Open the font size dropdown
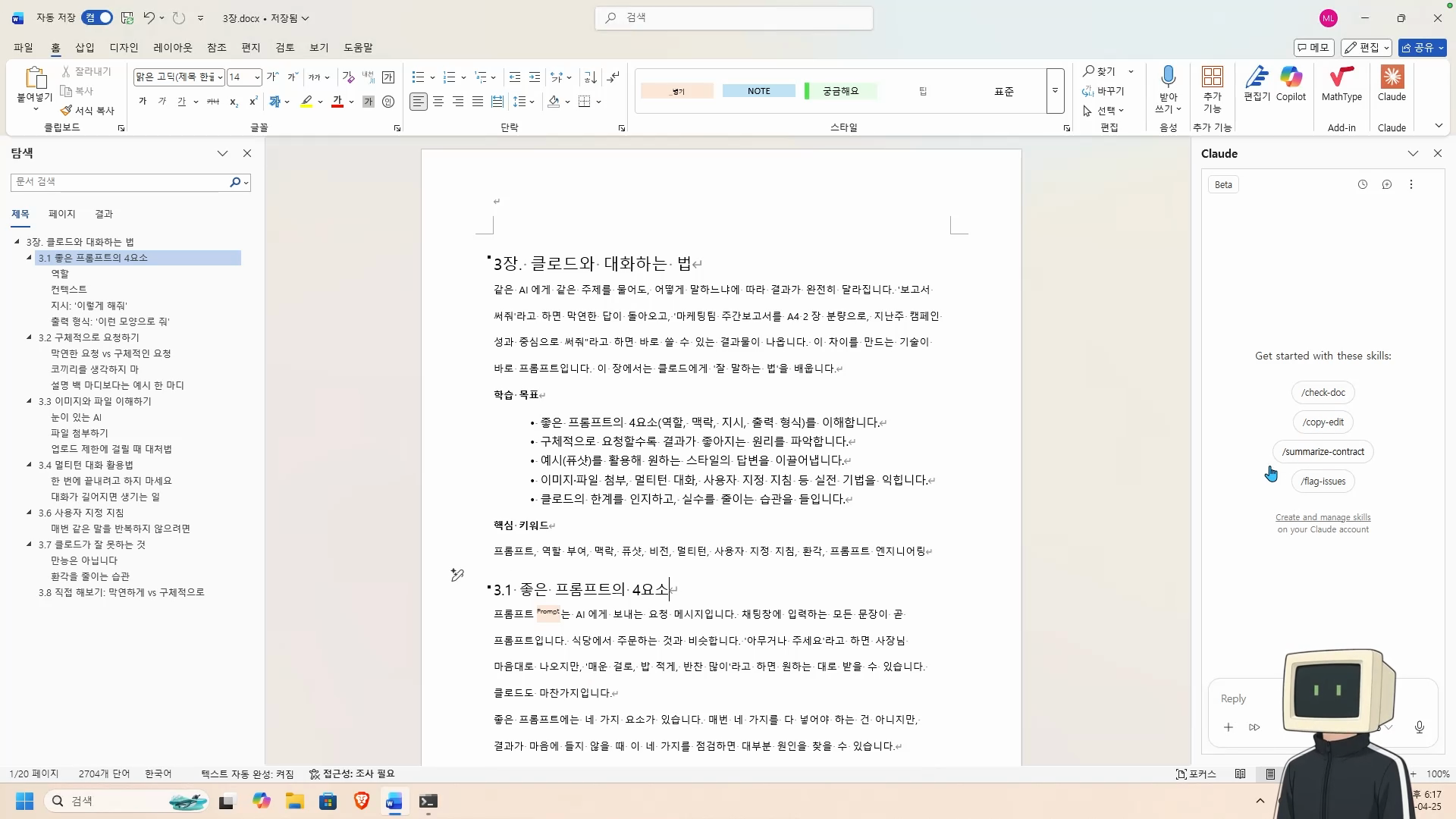1456x819 pixels. [x=257, y=77]
